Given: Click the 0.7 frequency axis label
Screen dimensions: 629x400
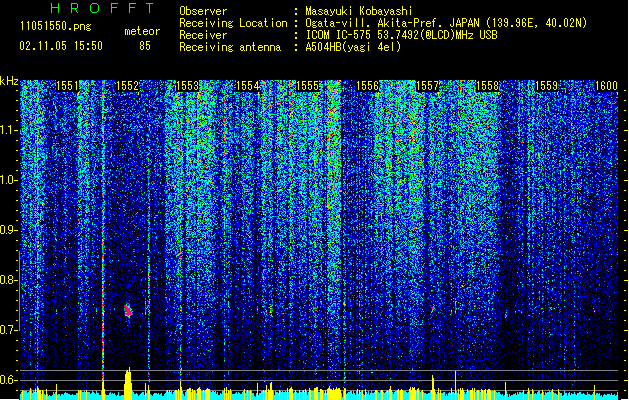Looking at the screenshot, I should coord(9,330).
